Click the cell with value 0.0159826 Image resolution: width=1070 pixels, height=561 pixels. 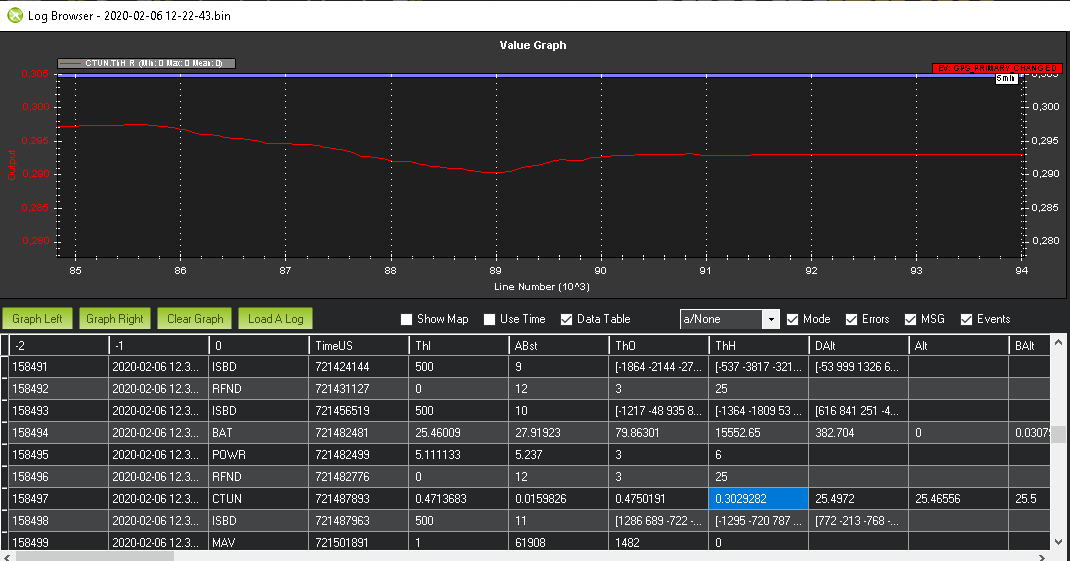(x=559, y=499)
